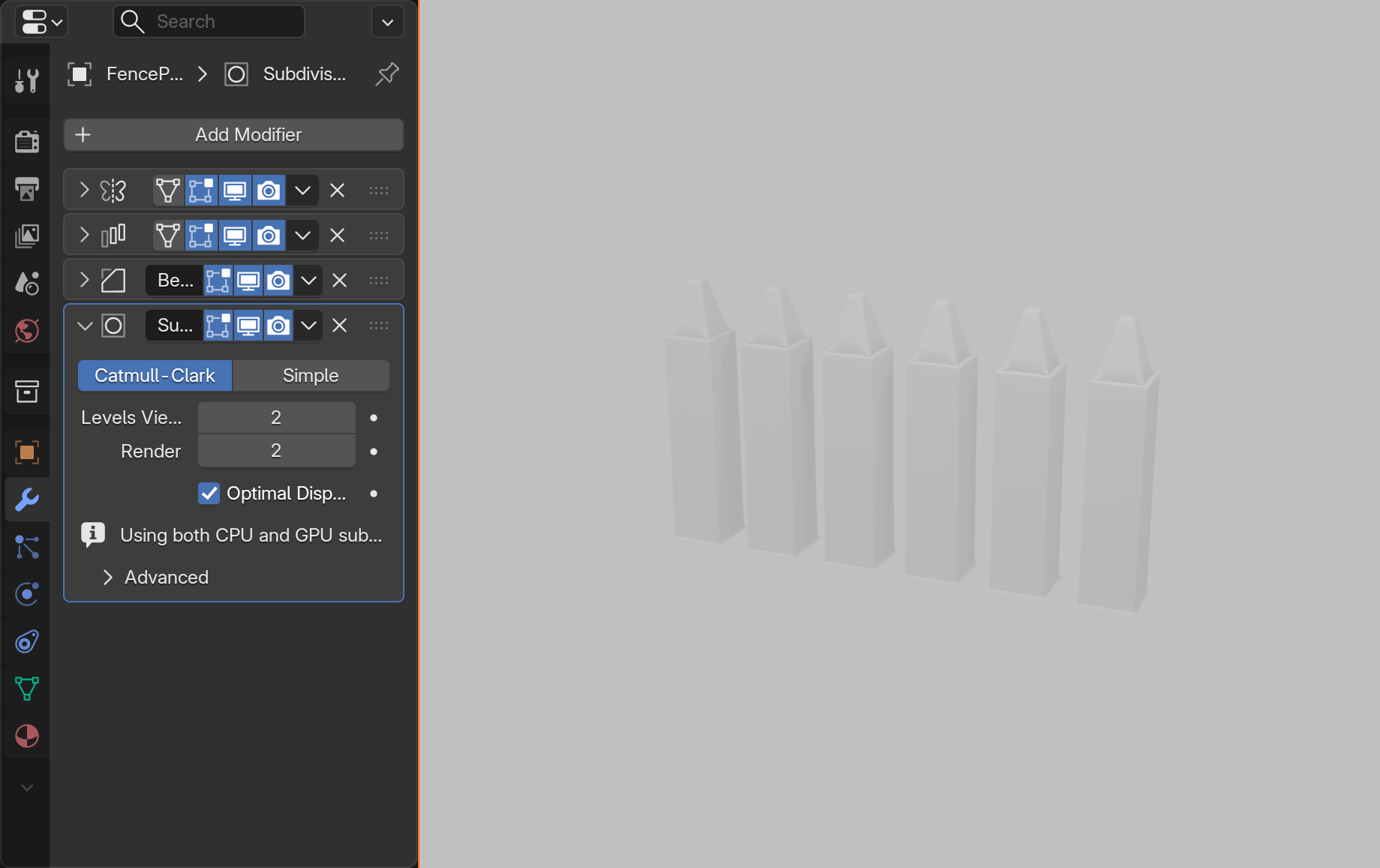The width and height of the screenshot is (1380, 868).
Task: Click the Be... modifier name field
Action: click(174, 280)
